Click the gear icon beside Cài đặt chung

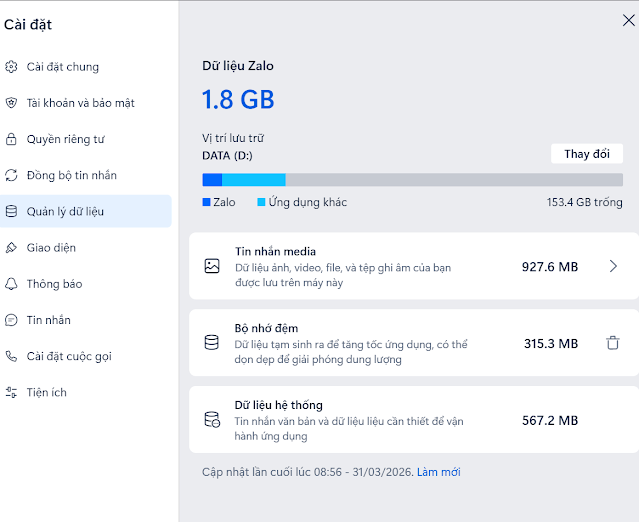click(x=11, y=66)
